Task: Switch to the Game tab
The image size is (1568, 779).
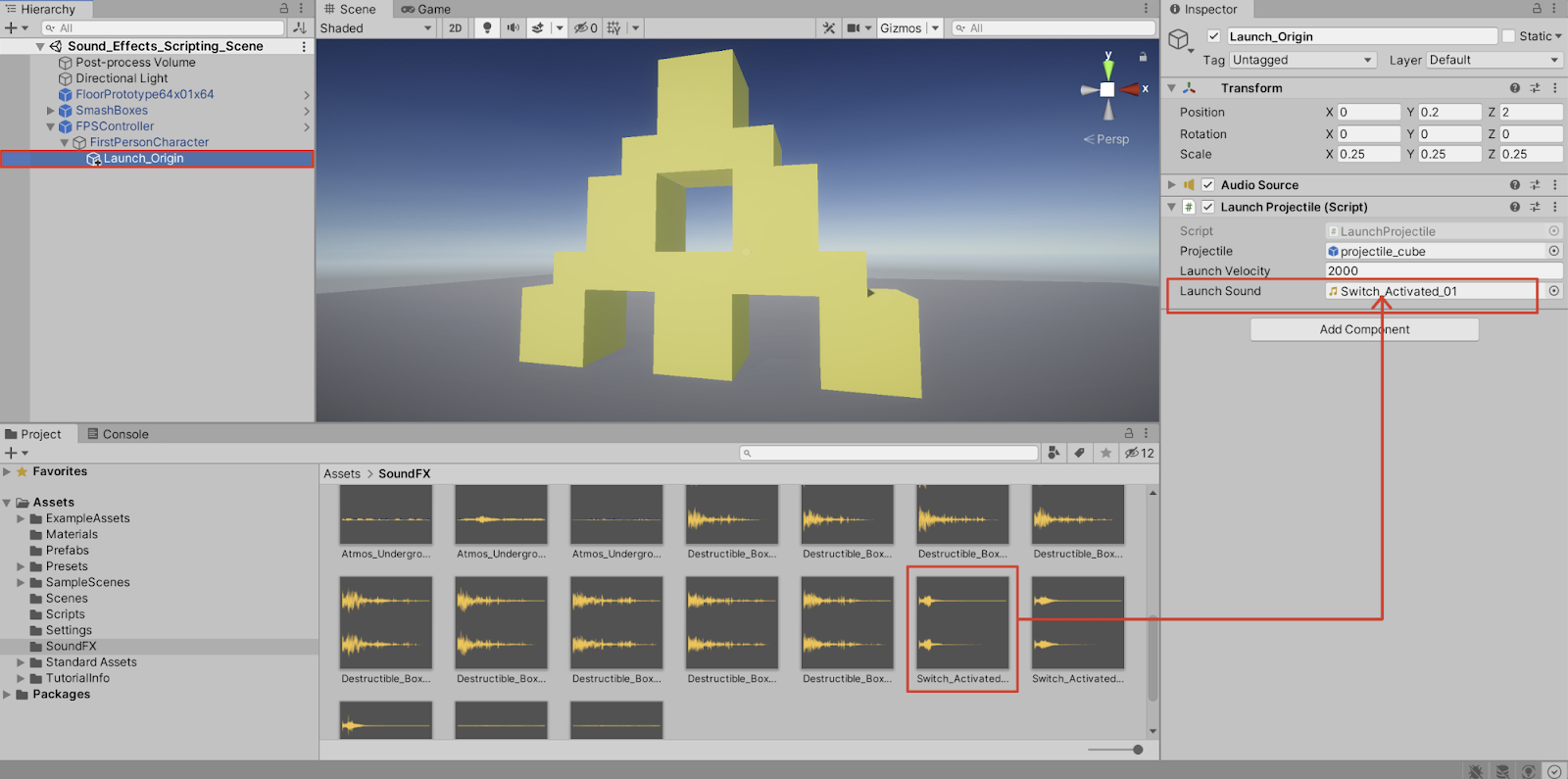Action: point(426,9)
